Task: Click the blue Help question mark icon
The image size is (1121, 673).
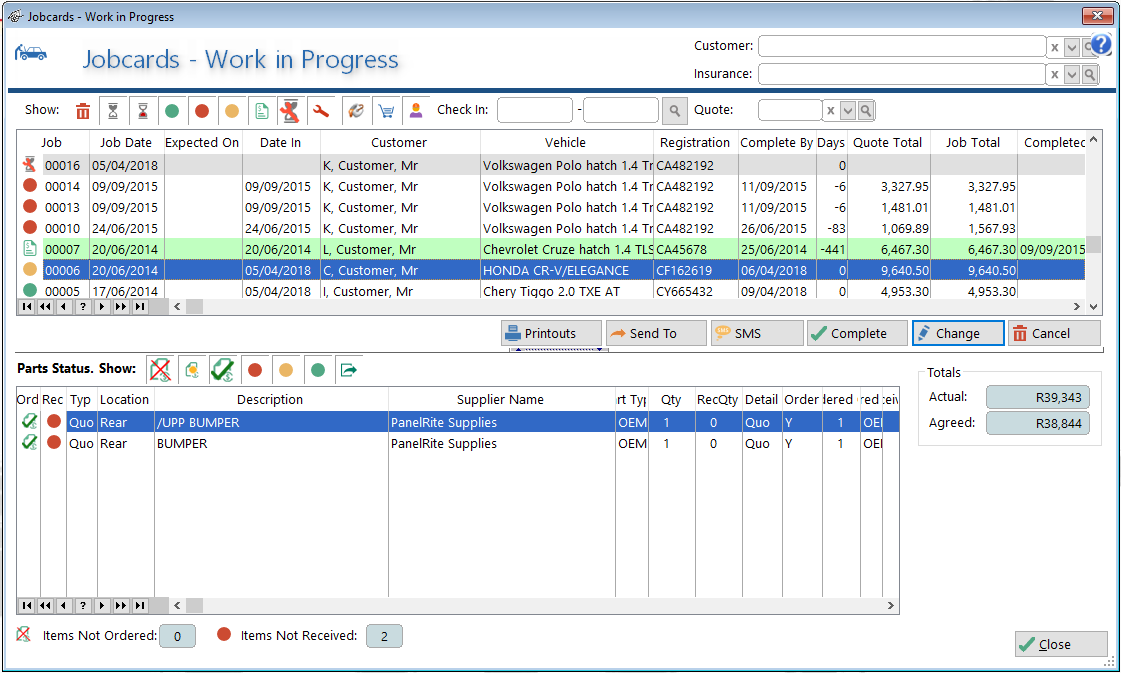Action: (1100, 44)
